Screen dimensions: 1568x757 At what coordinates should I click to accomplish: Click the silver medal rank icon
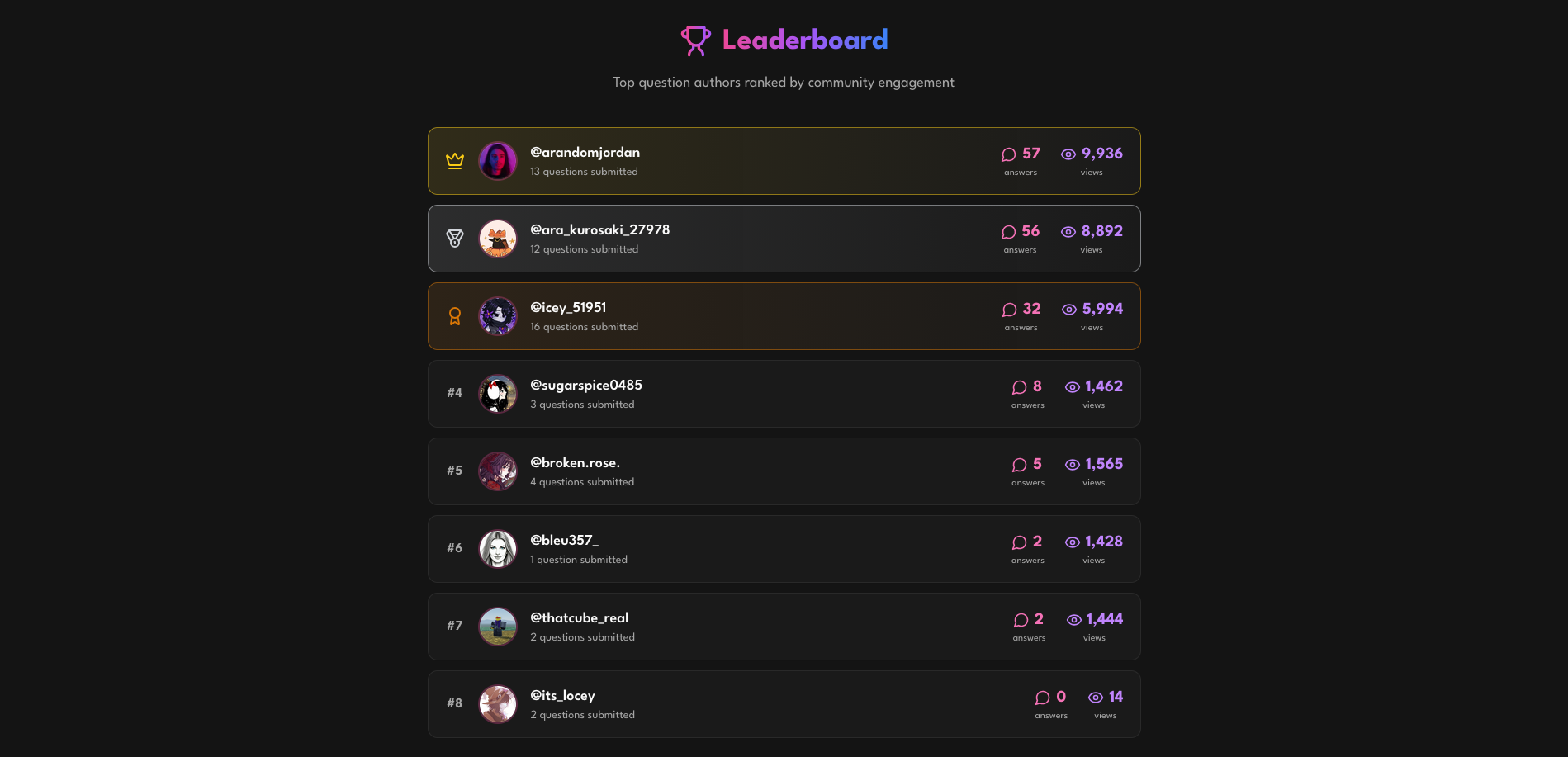455,239
